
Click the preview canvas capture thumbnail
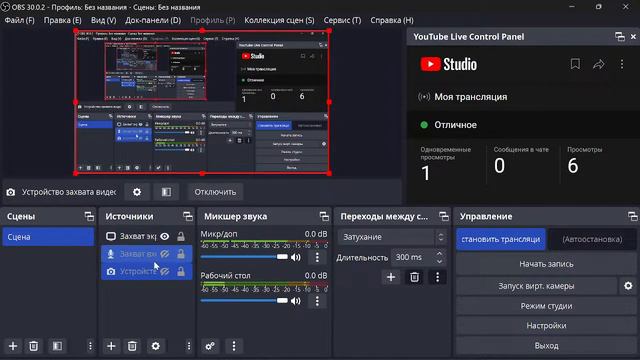click(x=202, y=102)
